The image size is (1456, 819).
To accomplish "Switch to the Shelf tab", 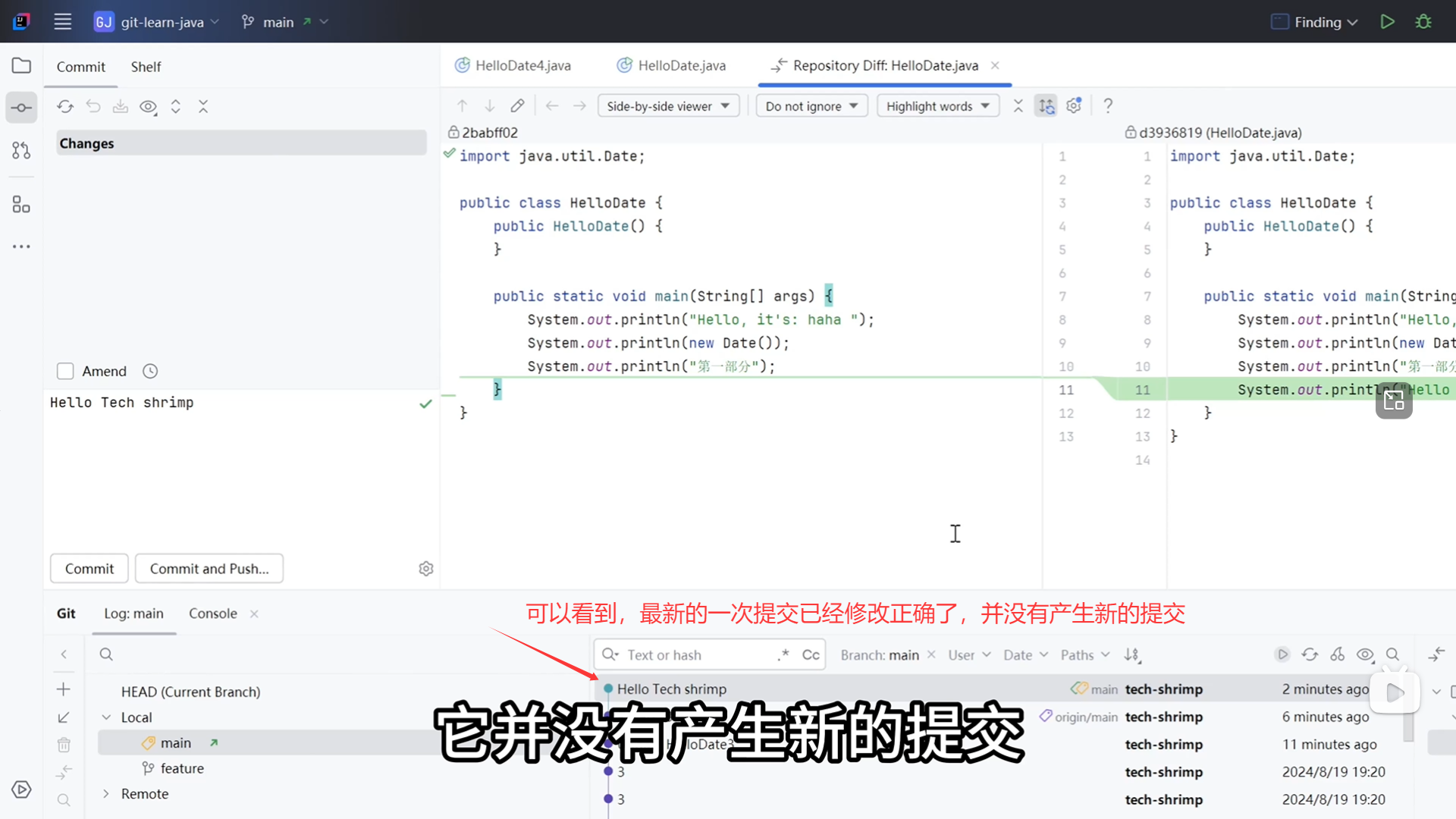I will coord(146,67).
